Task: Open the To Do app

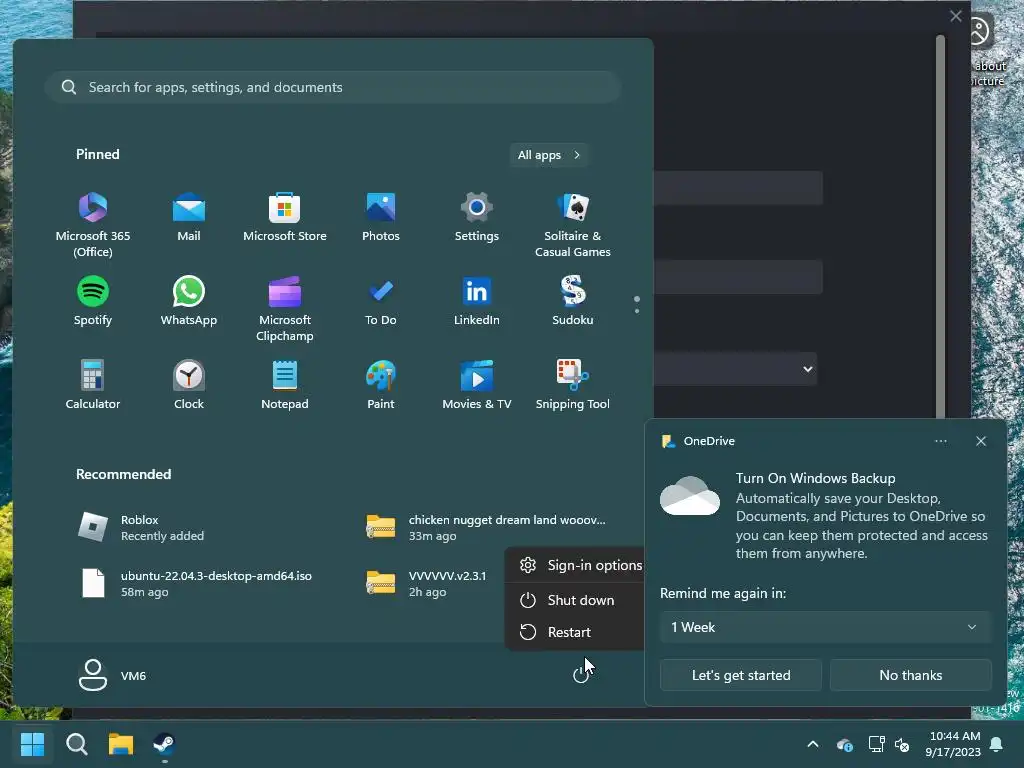Action: [x=381, y=301]
